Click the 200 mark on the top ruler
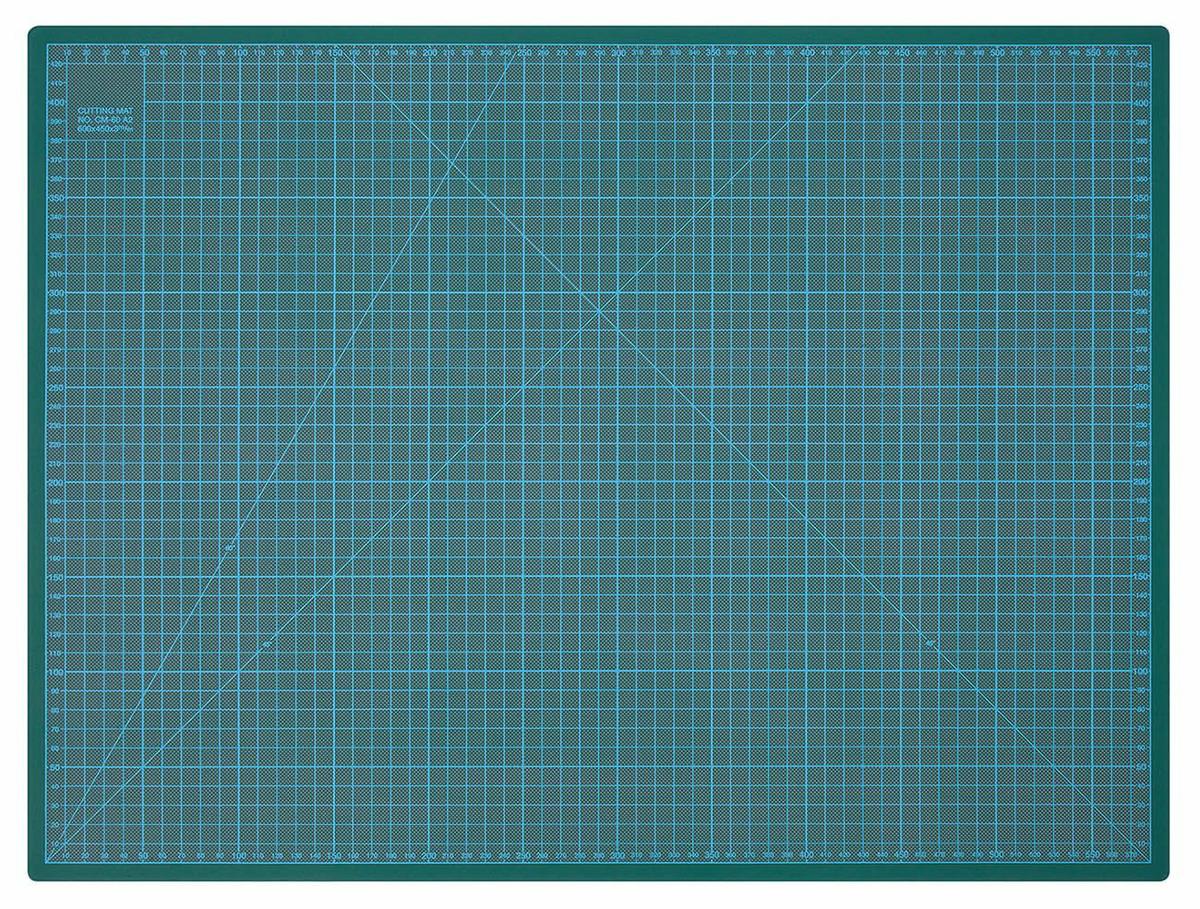Screen dimensions: 1200x909 pyautogui.click(x=430, y=51)
